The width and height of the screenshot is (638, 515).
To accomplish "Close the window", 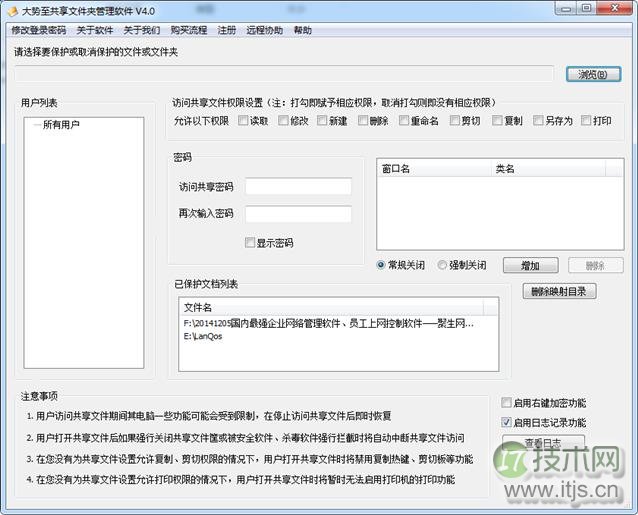I will (614, 9).
